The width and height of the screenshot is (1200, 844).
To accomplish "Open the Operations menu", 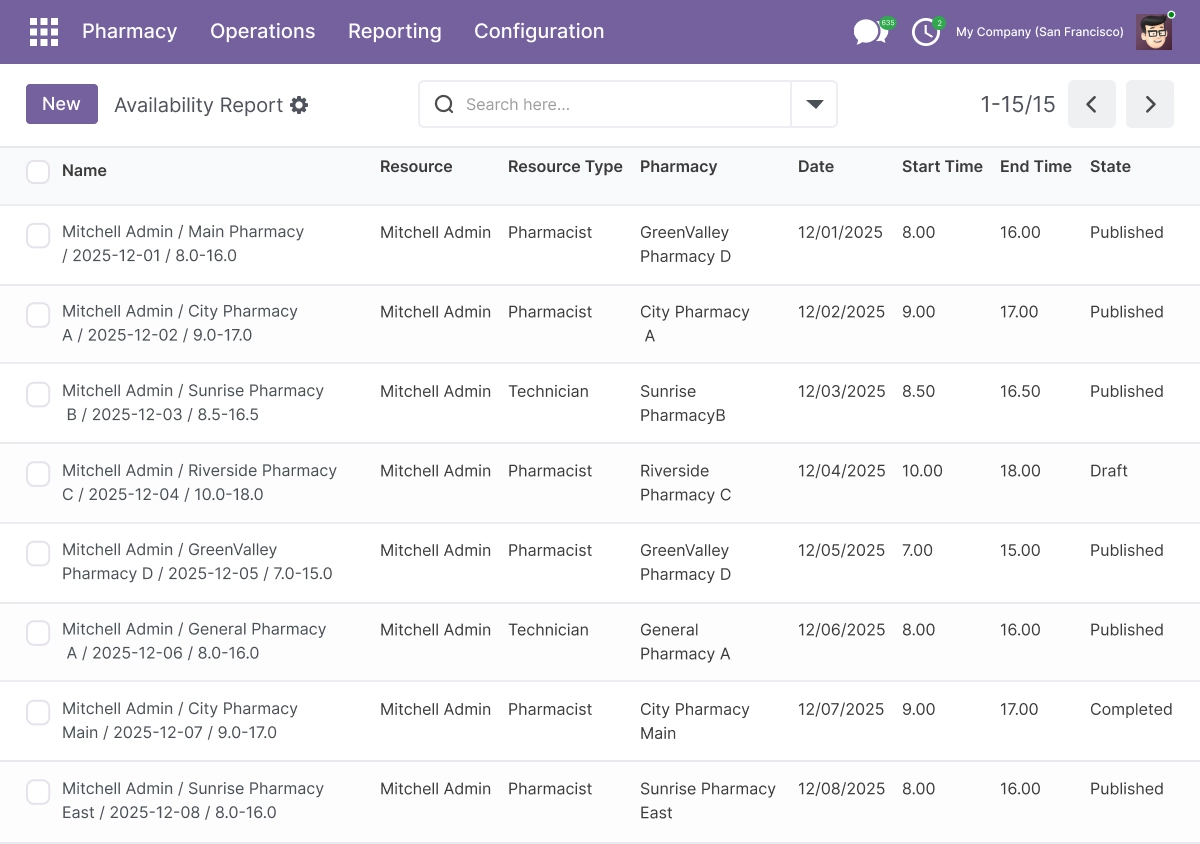I will coord(263,32).
